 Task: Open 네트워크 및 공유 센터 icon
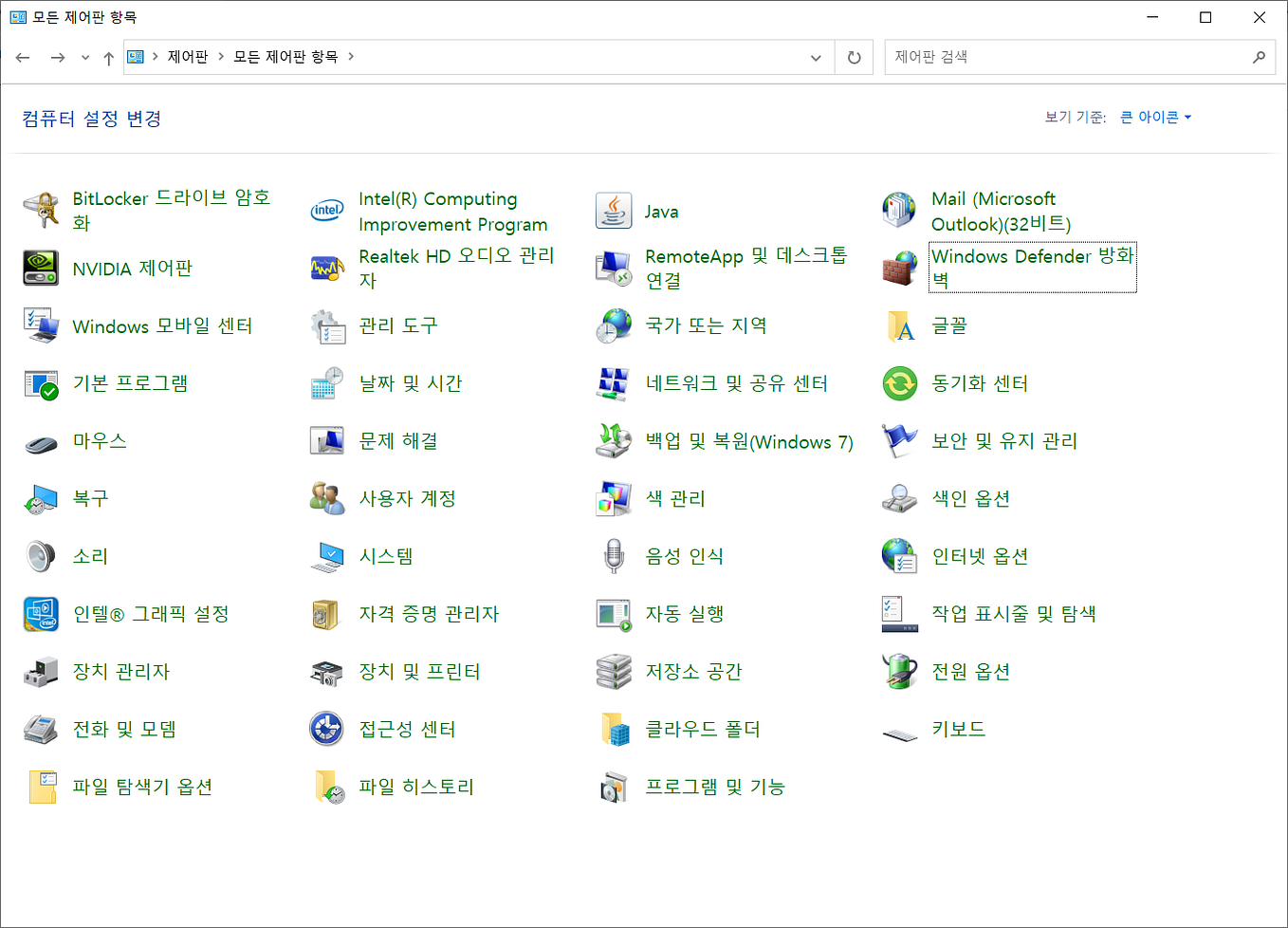[614, 383]
